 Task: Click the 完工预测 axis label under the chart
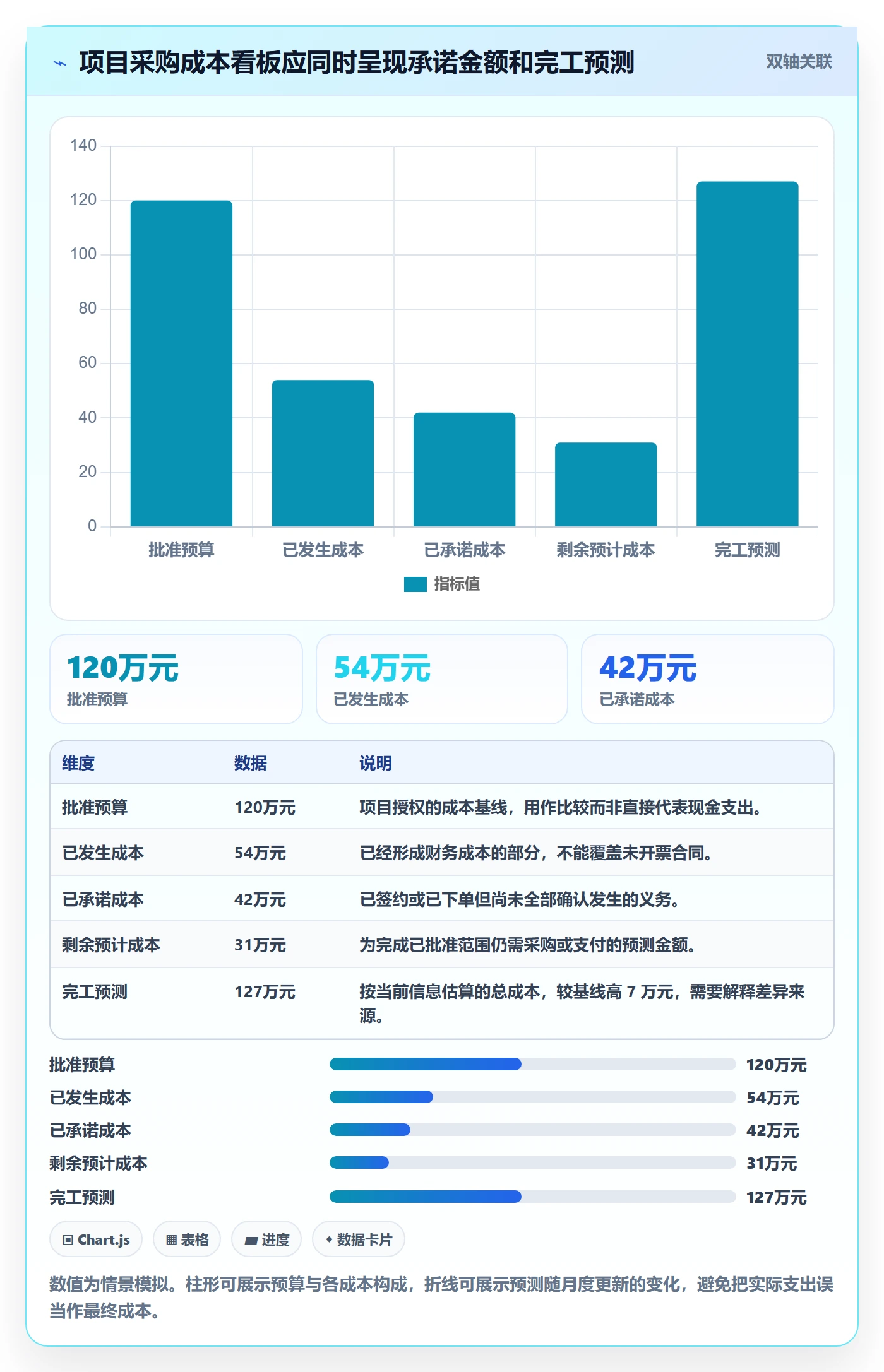[747, 550]
